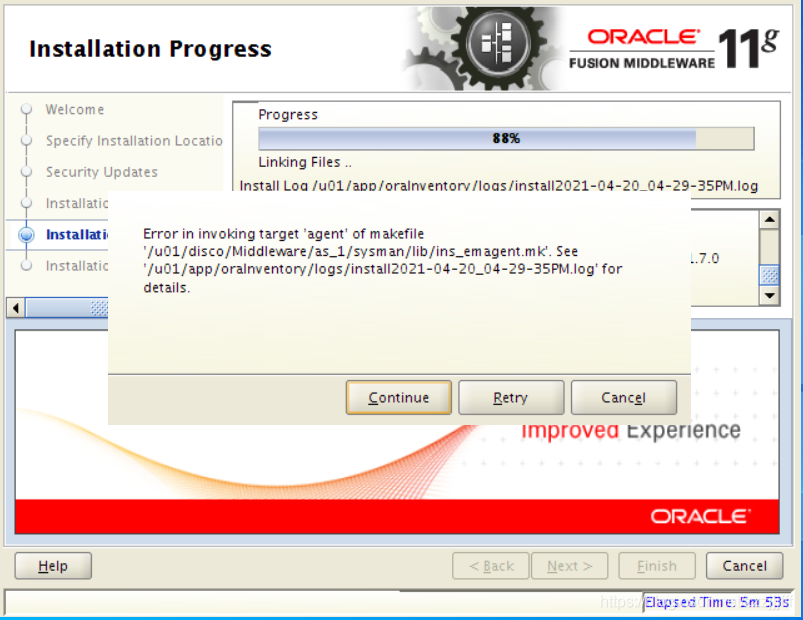Cancel the error dialog

(x=624, y=397)
